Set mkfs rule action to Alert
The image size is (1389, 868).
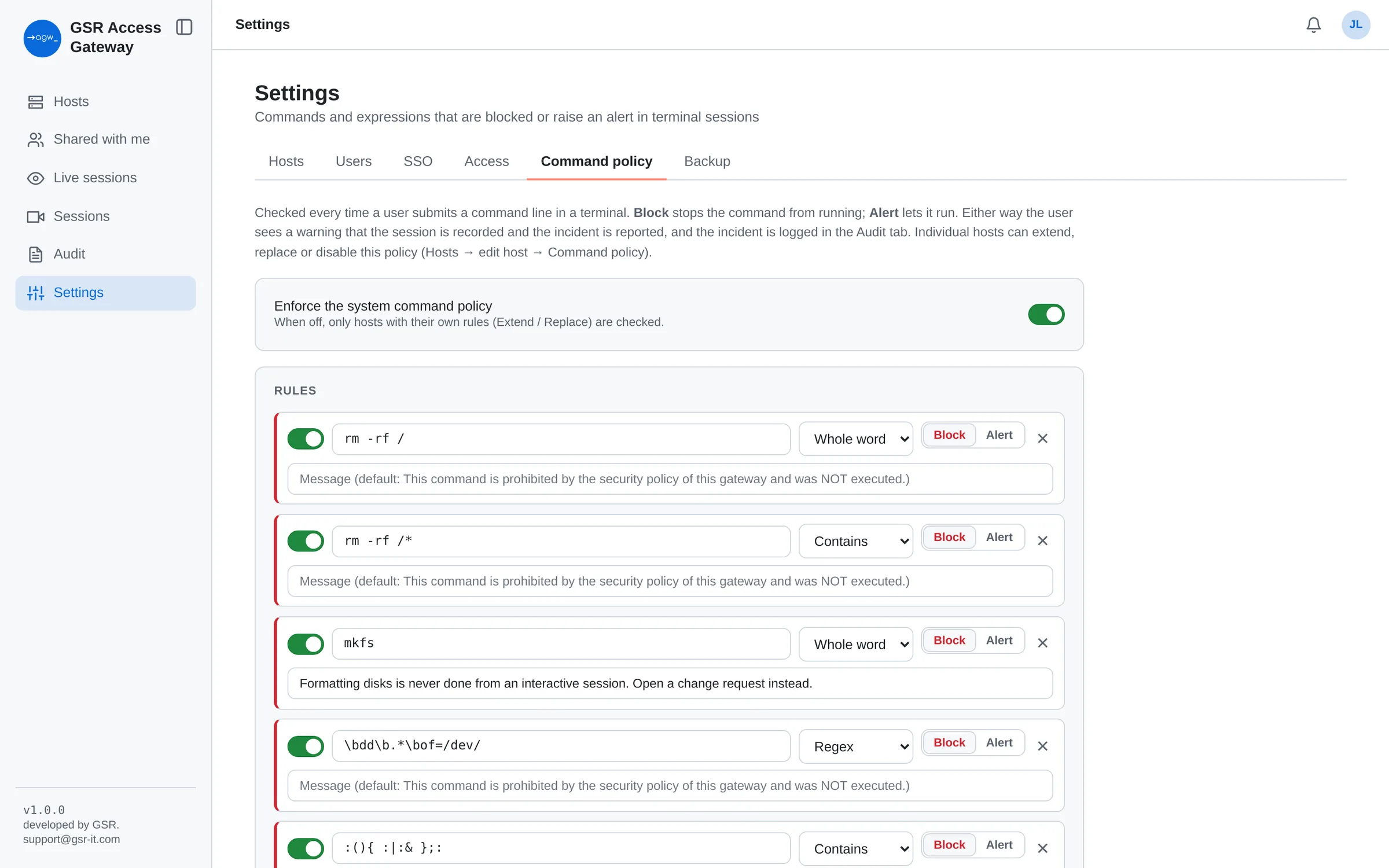click(999, 641)
